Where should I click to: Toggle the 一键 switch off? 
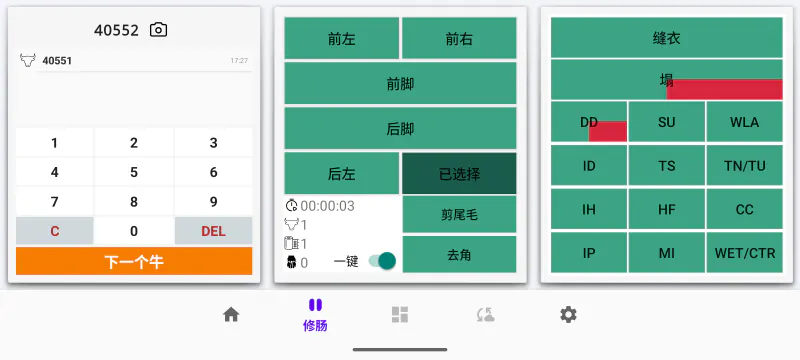382,261
